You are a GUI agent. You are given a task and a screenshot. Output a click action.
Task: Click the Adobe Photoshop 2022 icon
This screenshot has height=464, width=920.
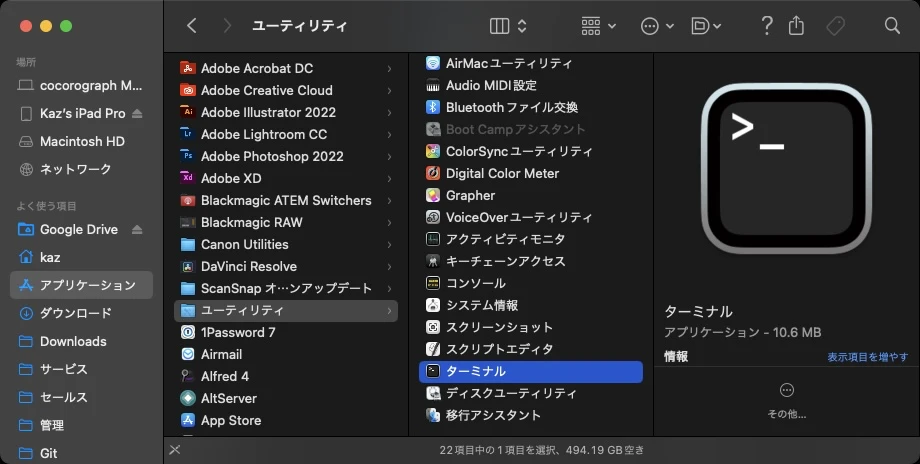coord(188,156)
